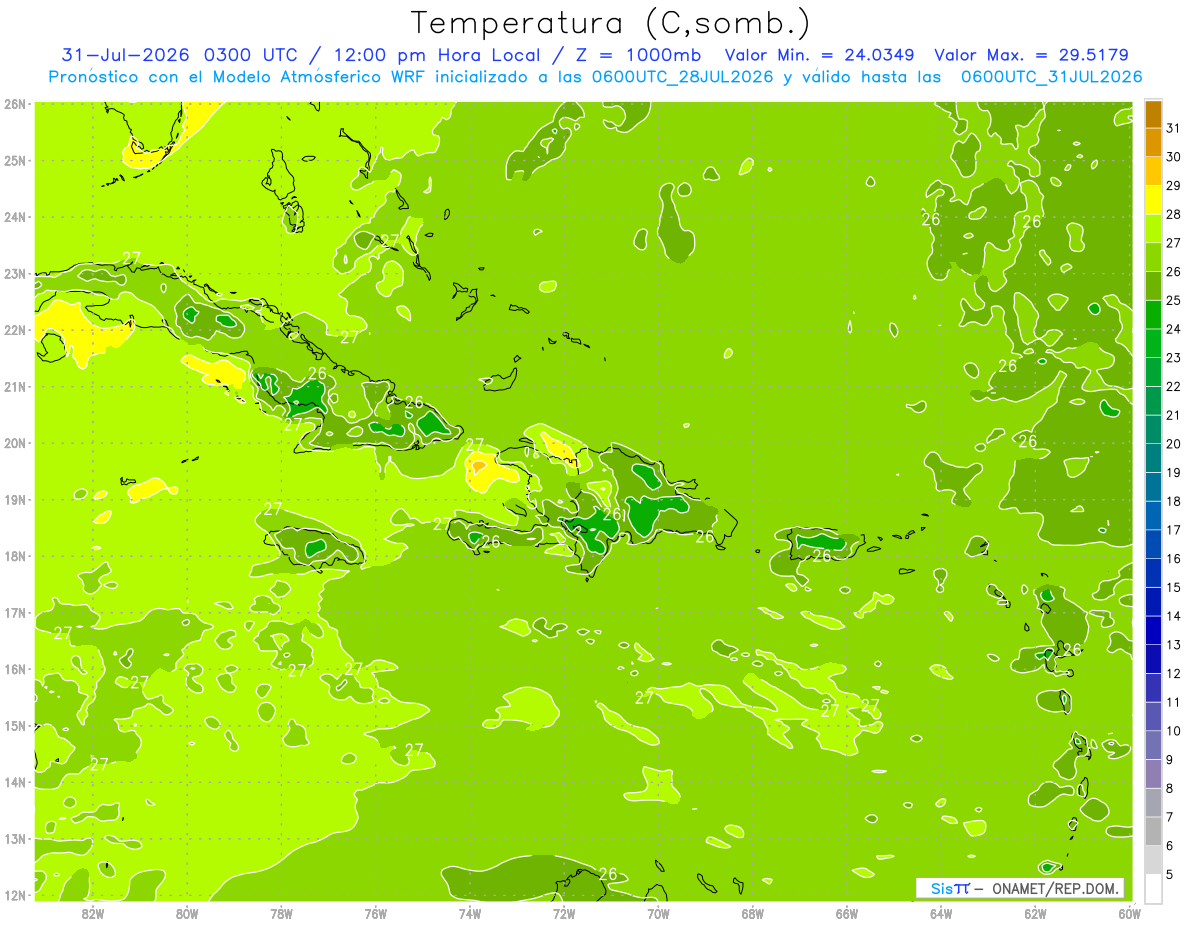Pick the yellow swatch between 28 and 29
The image size is (1200, 927).
pos(1153,200)
